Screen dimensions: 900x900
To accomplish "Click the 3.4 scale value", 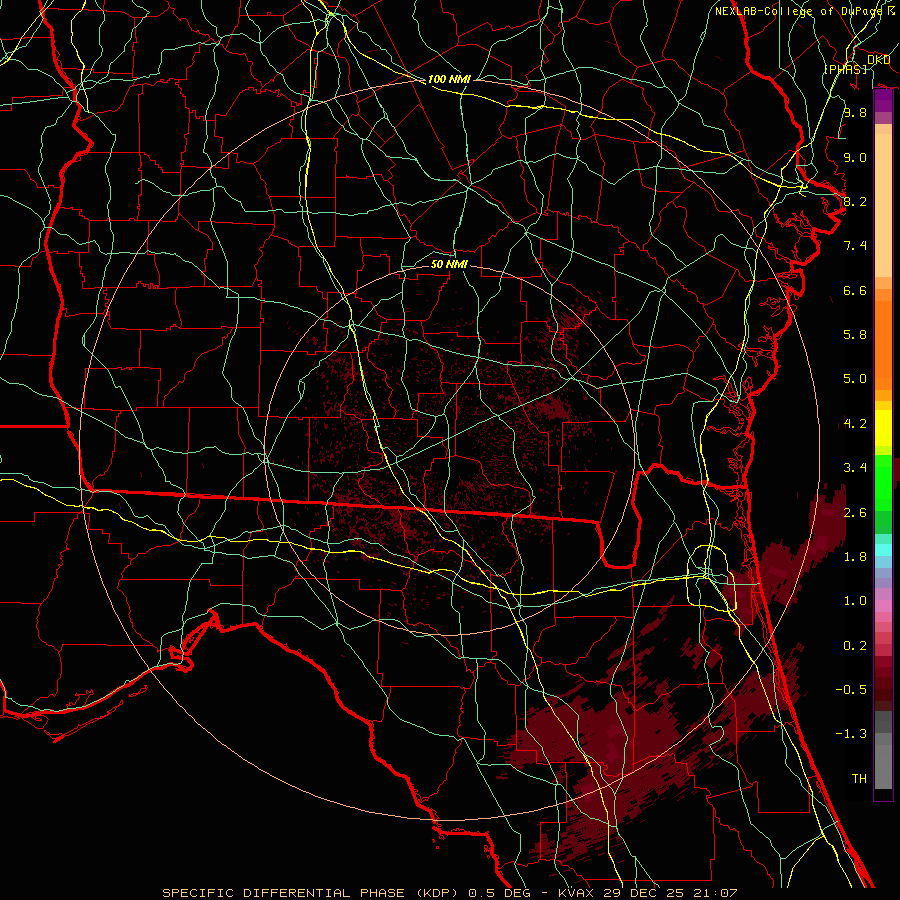I will point(855,468).
